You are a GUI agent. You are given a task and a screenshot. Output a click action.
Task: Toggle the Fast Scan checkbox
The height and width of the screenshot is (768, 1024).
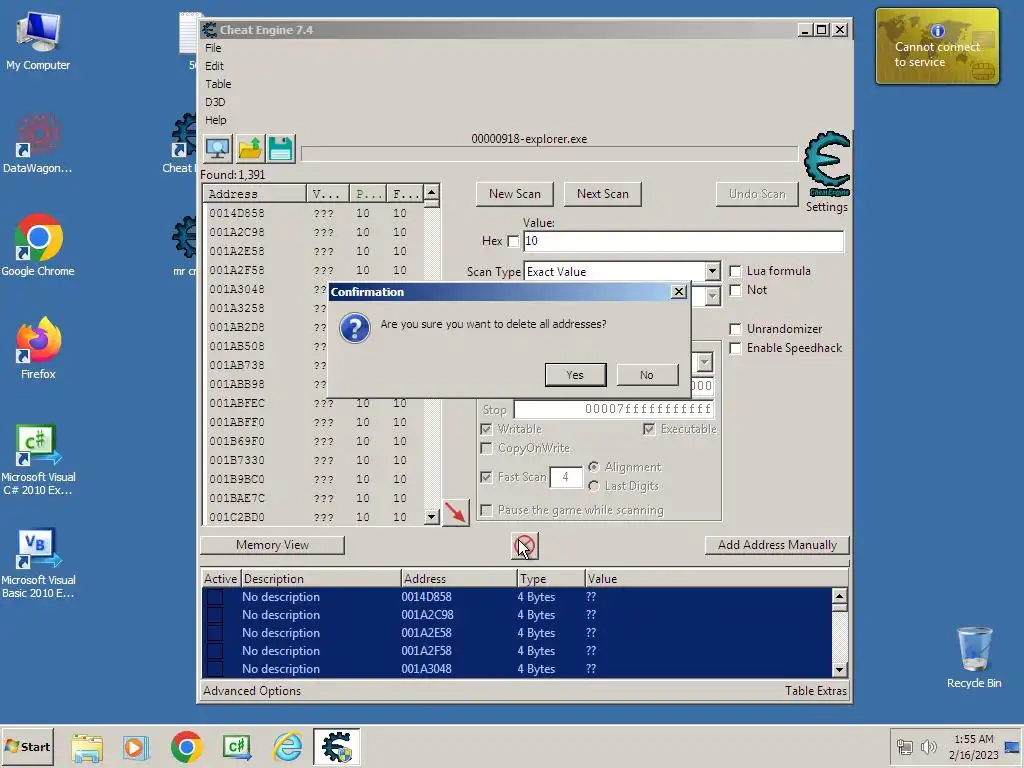click(486, 477)
